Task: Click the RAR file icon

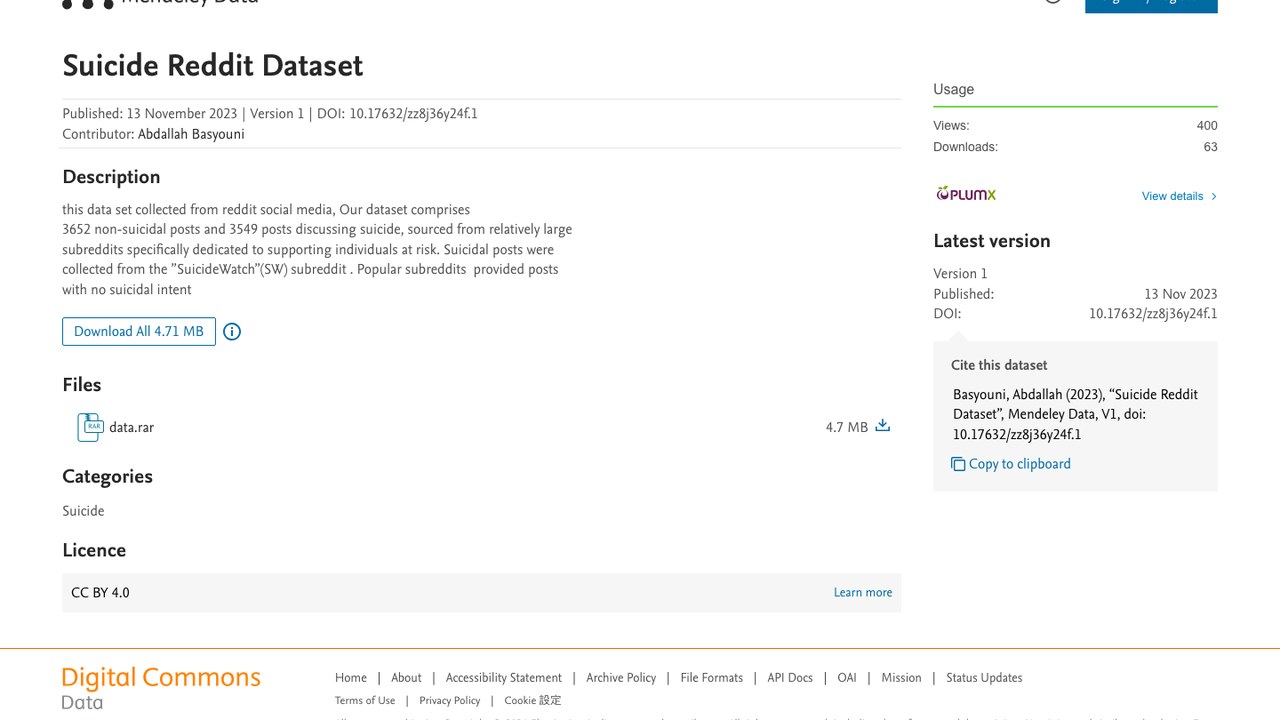Action: 90,427
